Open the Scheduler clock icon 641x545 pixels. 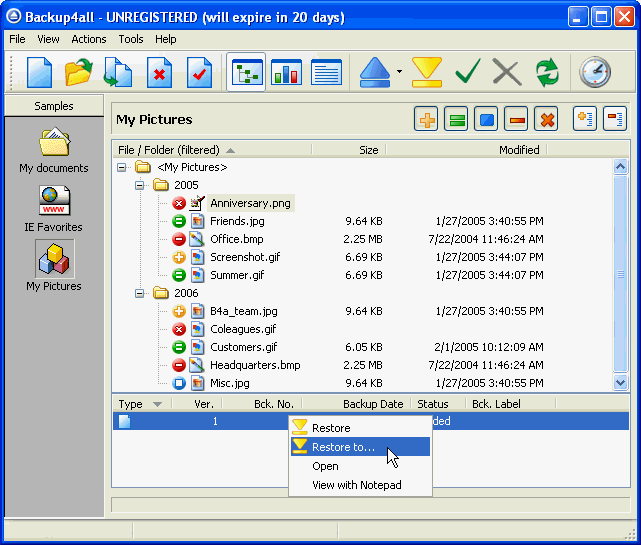click(x=595, y=72)
